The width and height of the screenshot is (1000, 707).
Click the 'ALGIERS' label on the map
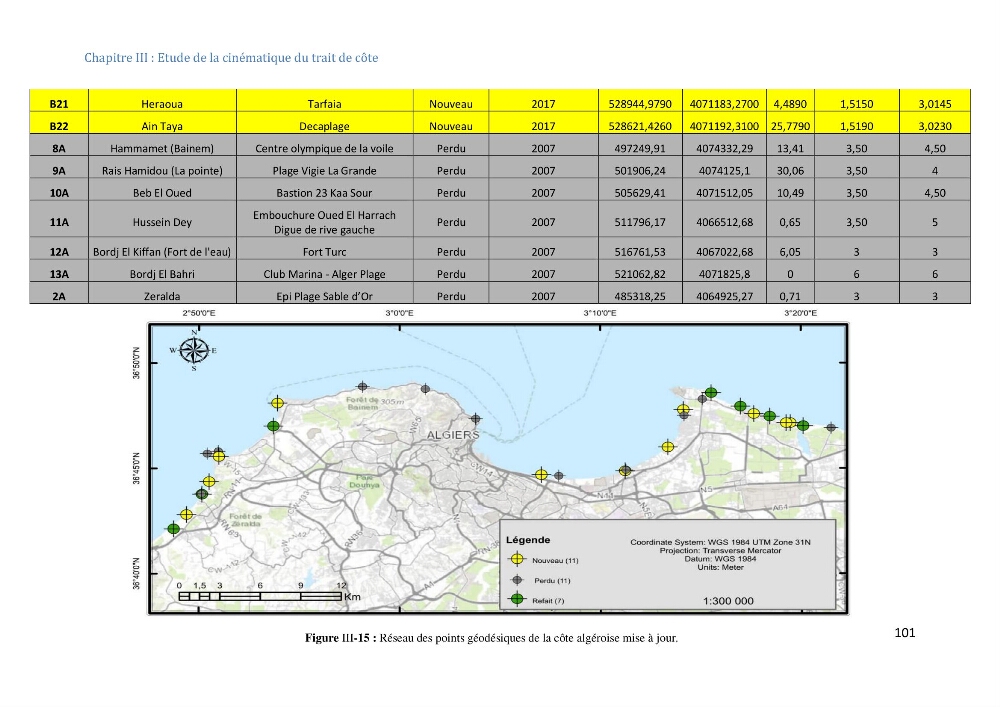[x=453, y=435]
